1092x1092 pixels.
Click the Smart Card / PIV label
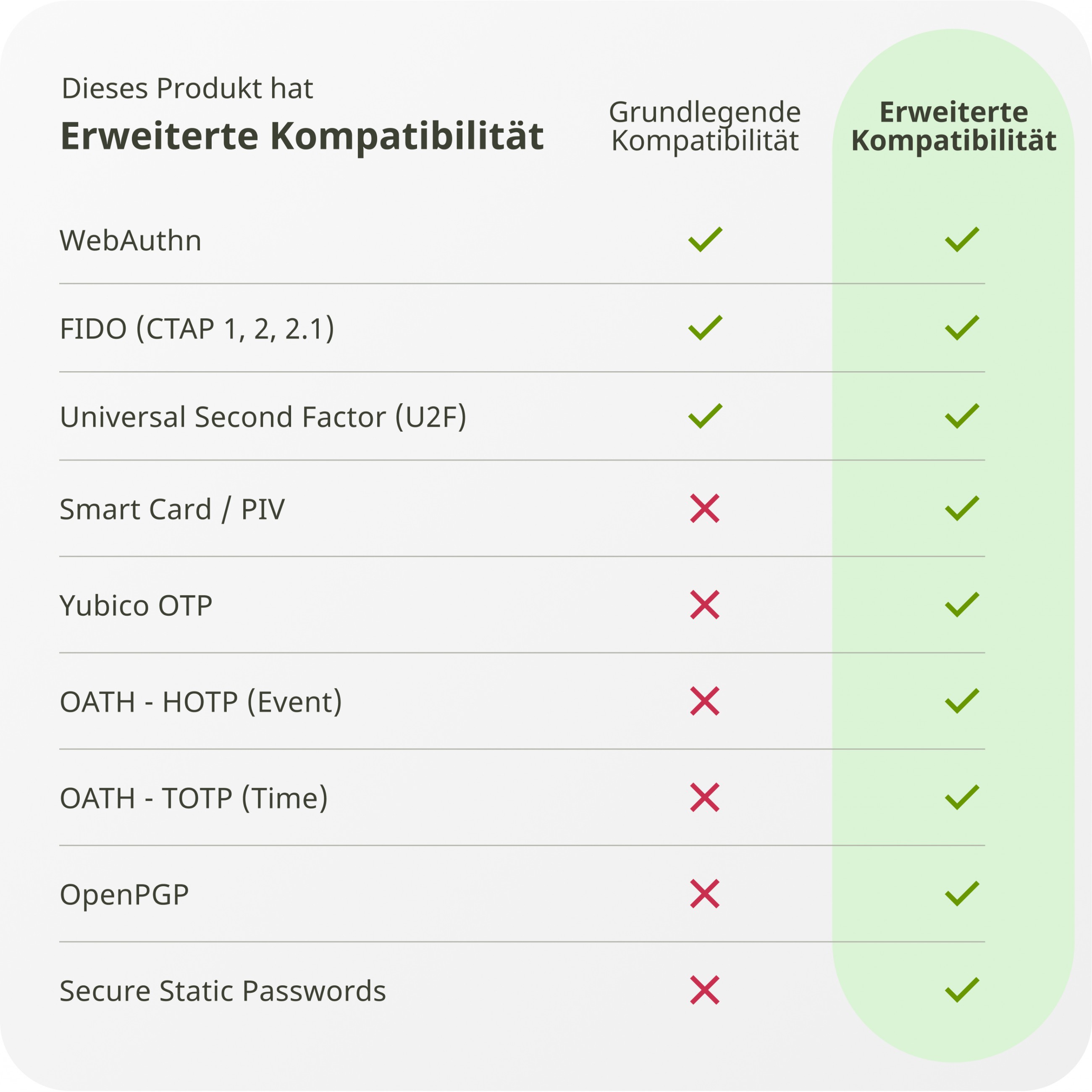click(x=172, y=509)
